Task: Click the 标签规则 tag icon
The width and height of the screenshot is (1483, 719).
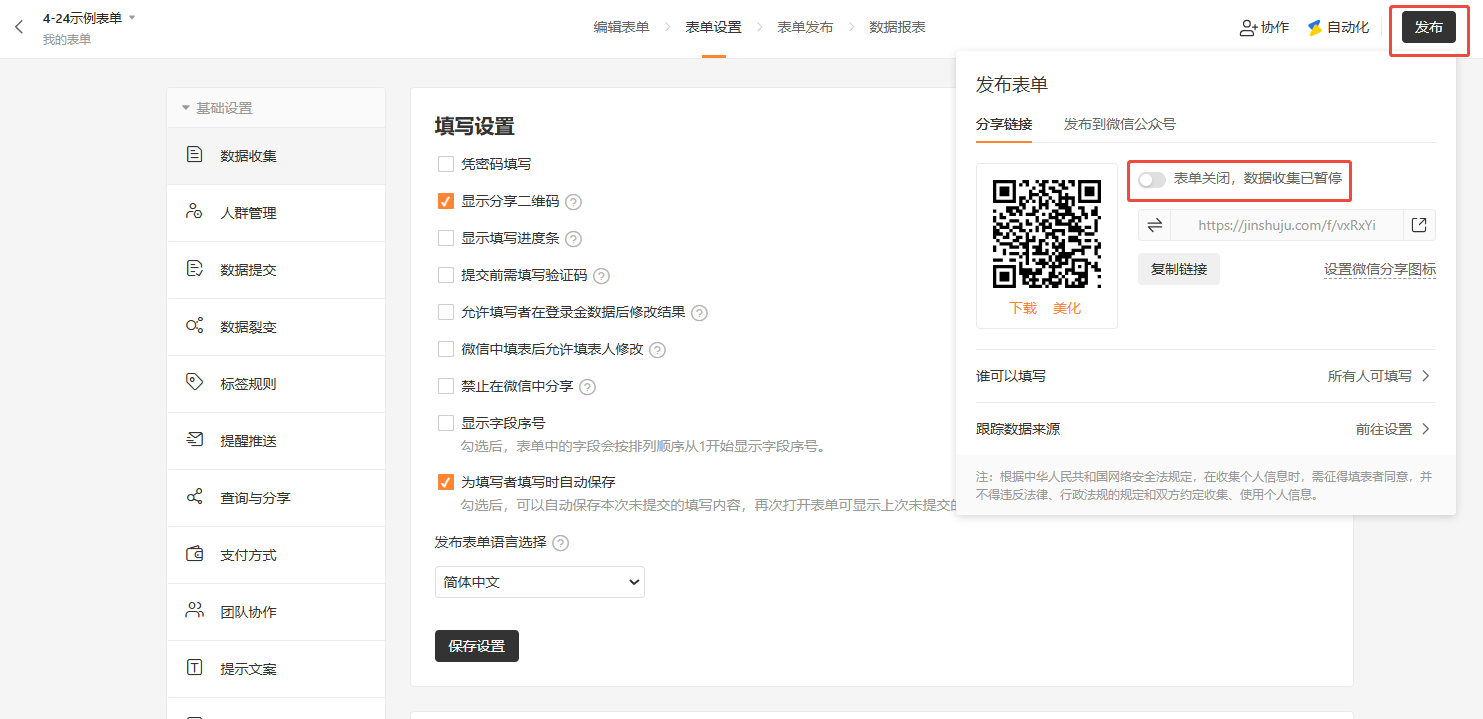Action: (195, 383)
